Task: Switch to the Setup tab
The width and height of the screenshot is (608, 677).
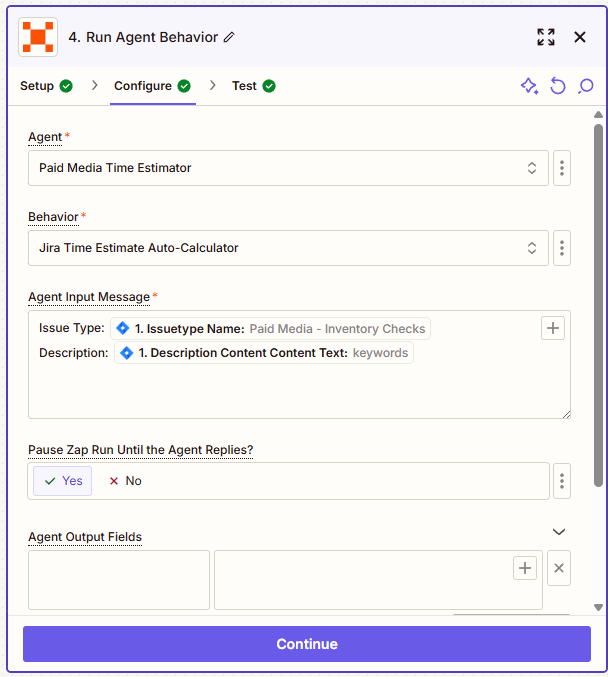Action: pyautogui.click(x=46, y=86)
